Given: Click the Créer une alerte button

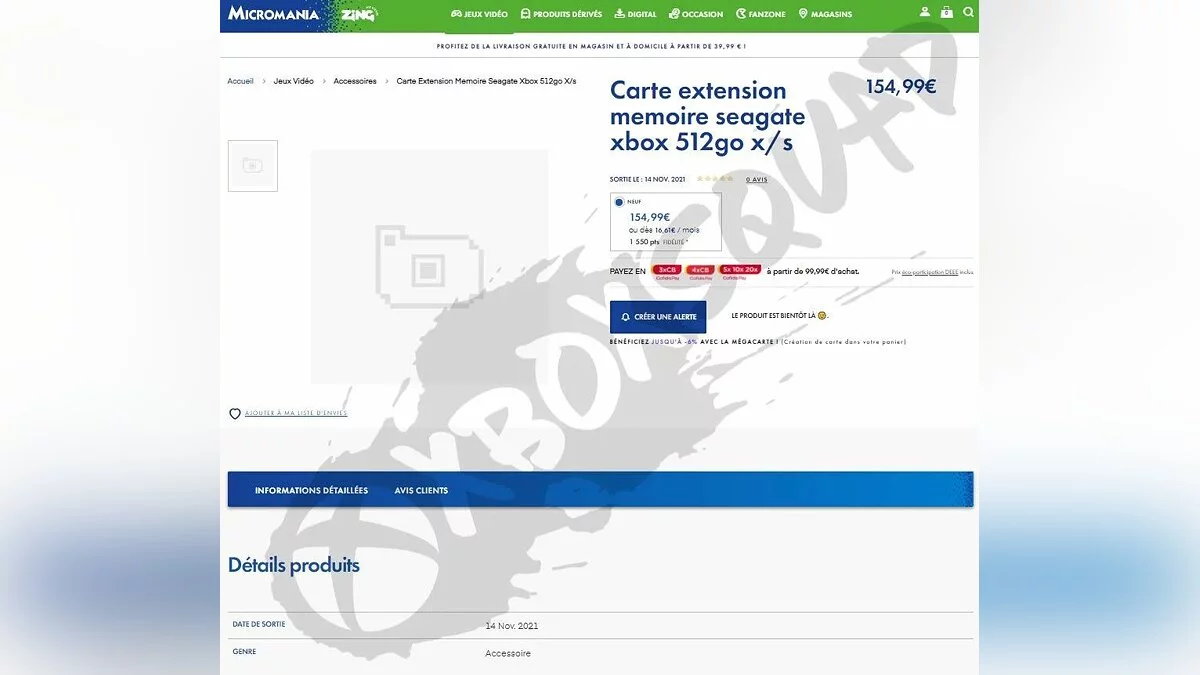Looking at the screenshot, I should point(658,317).
